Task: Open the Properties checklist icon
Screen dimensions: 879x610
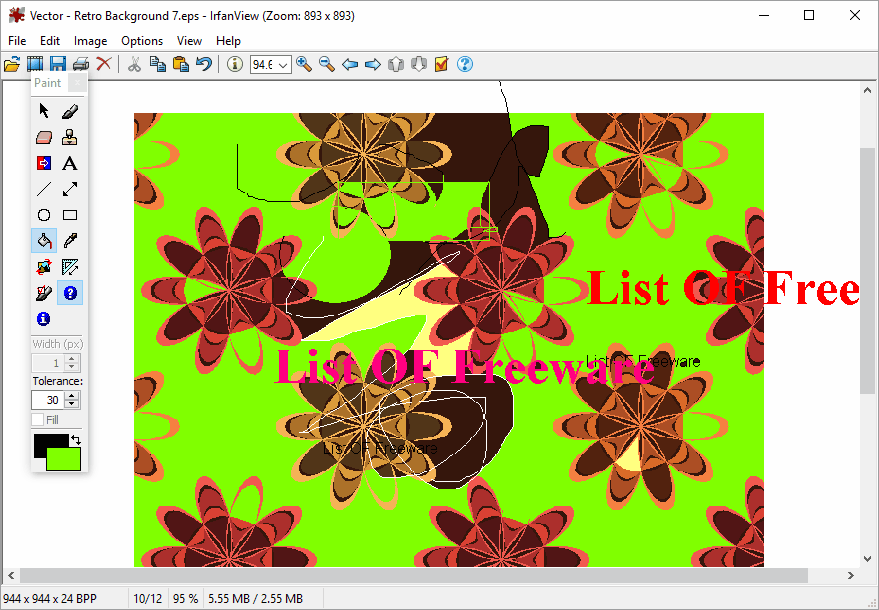Action: pos(442,64)
